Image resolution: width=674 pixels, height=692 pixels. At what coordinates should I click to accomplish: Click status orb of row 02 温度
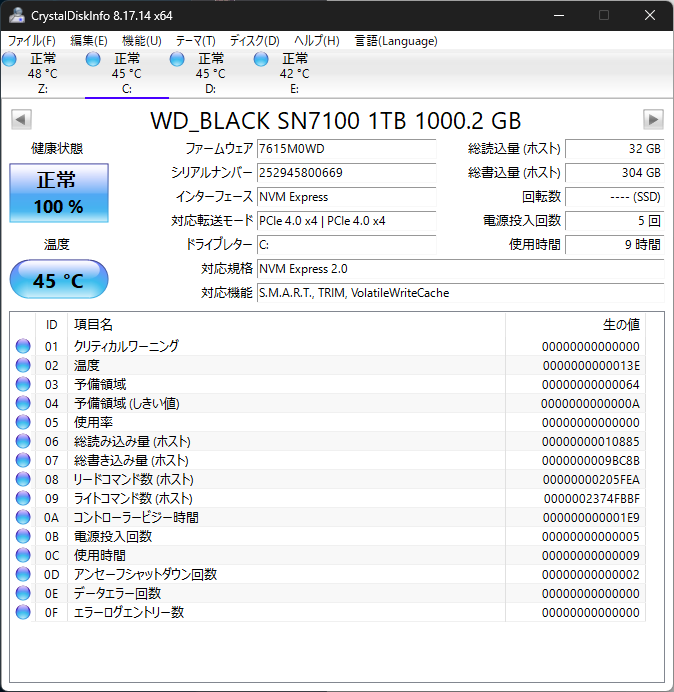23,365
